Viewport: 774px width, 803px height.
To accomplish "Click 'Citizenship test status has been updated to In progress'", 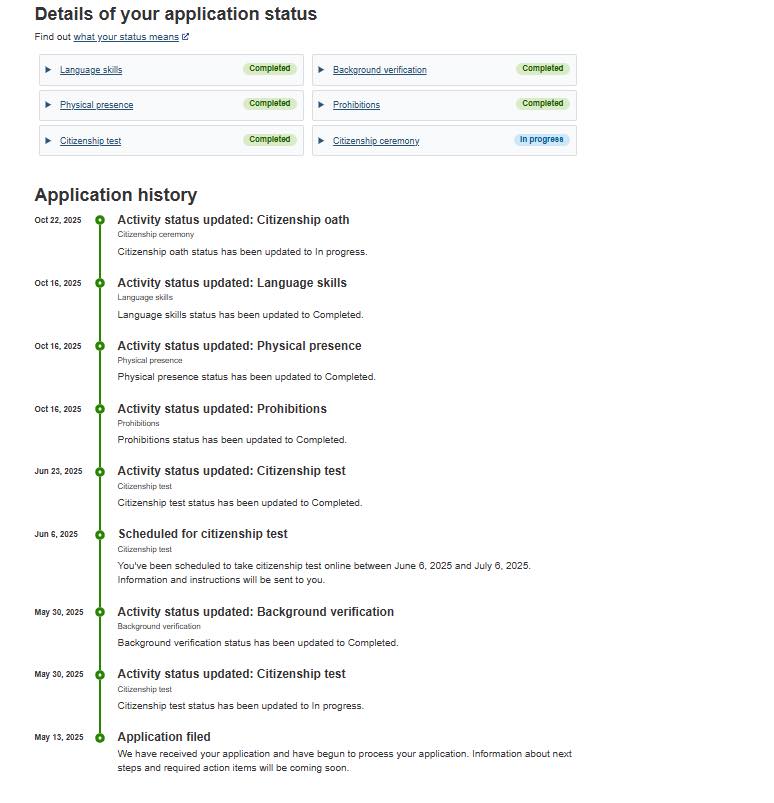I will (240, 706).
